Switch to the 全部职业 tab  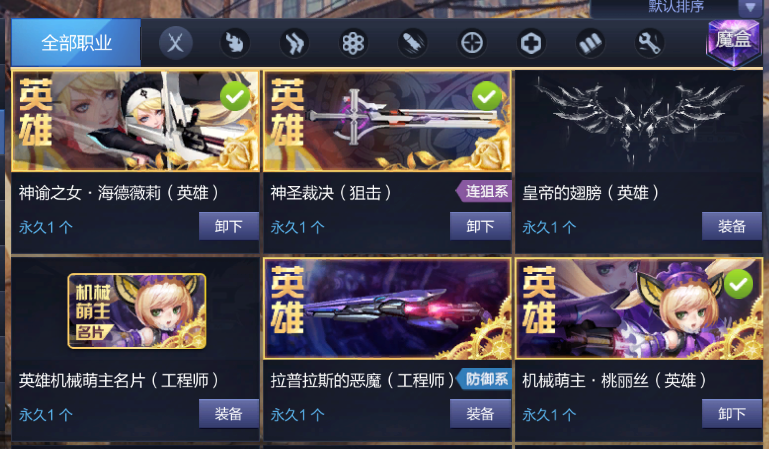76,43
